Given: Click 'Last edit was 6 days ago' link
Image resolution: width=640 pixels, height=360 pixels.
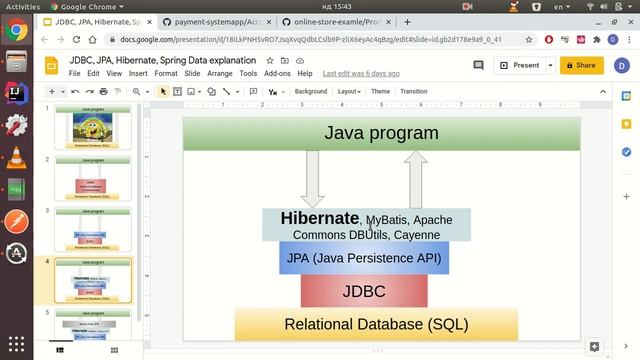Looking at the screenshot, I should [361, 73].
